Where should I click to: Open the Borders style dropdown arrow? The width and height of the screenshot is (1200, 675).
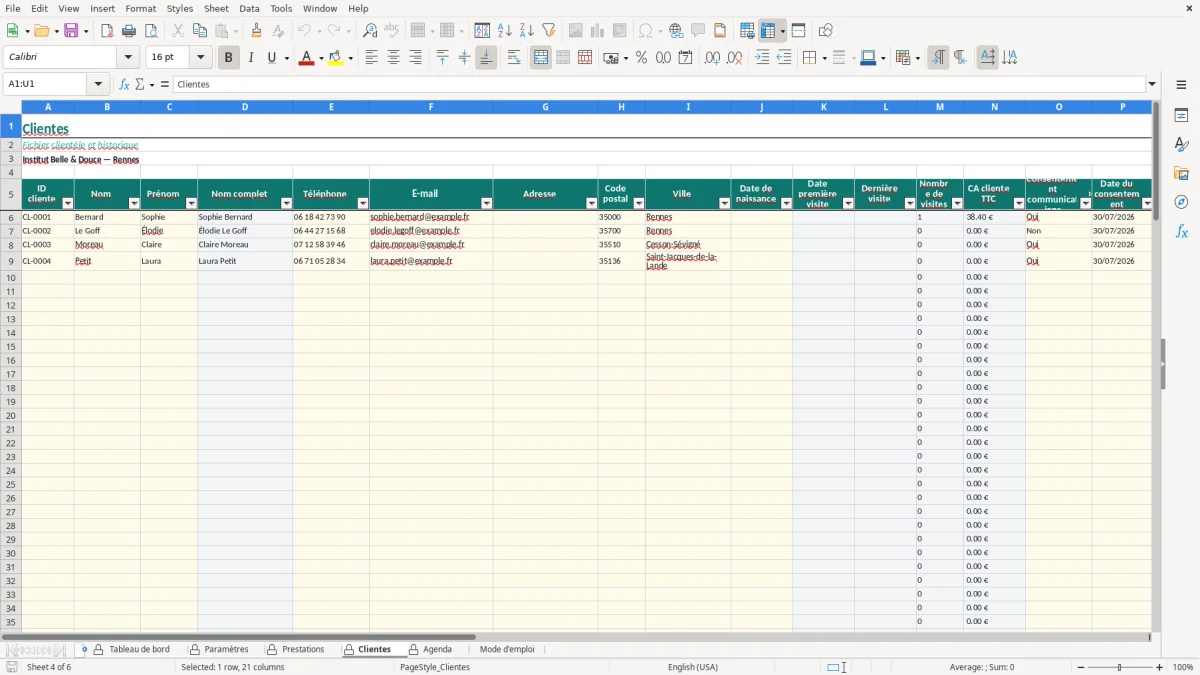[x=823, y=58]
